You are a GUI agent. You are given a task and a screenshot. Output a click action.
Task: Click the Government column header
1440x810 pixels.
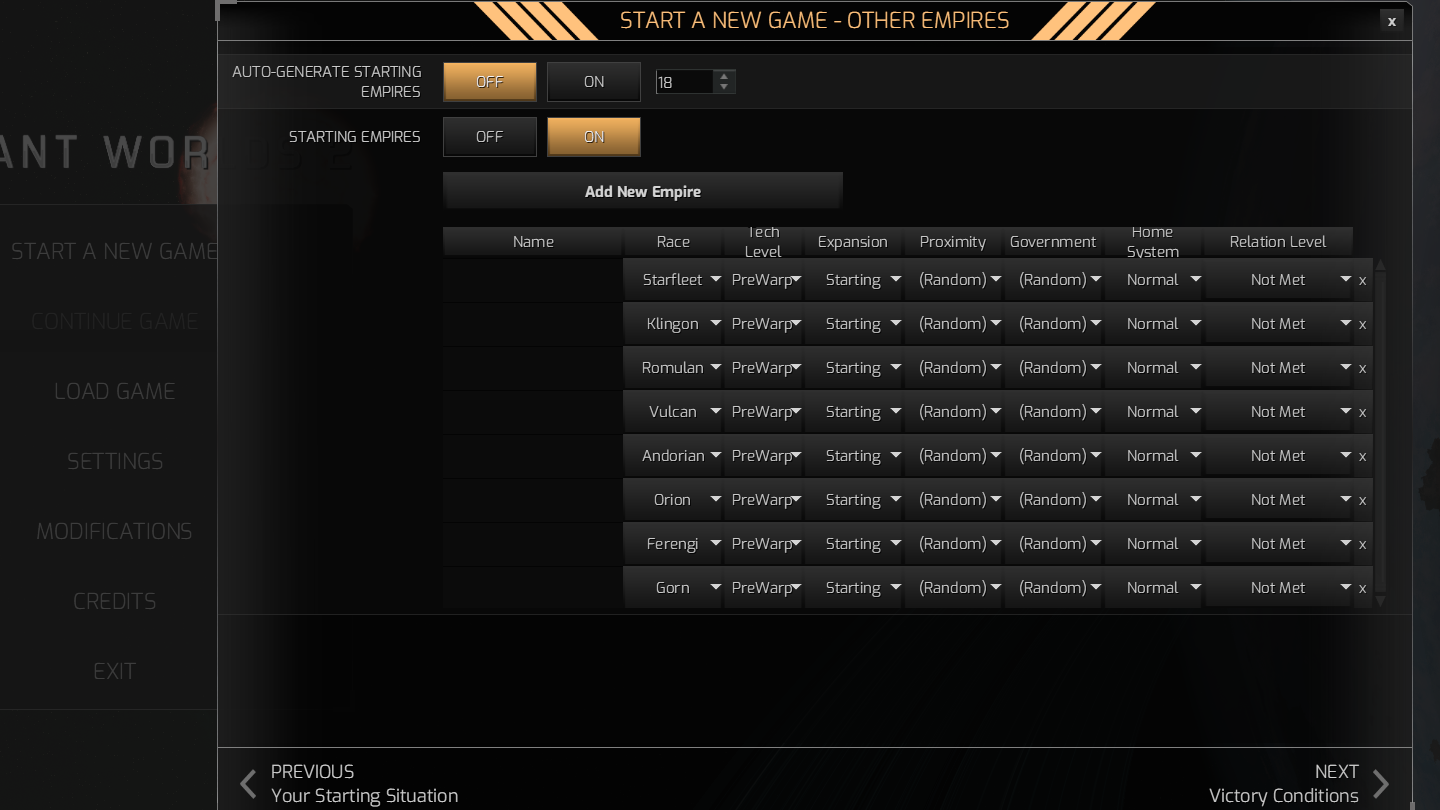click(x=1053, y=242)
